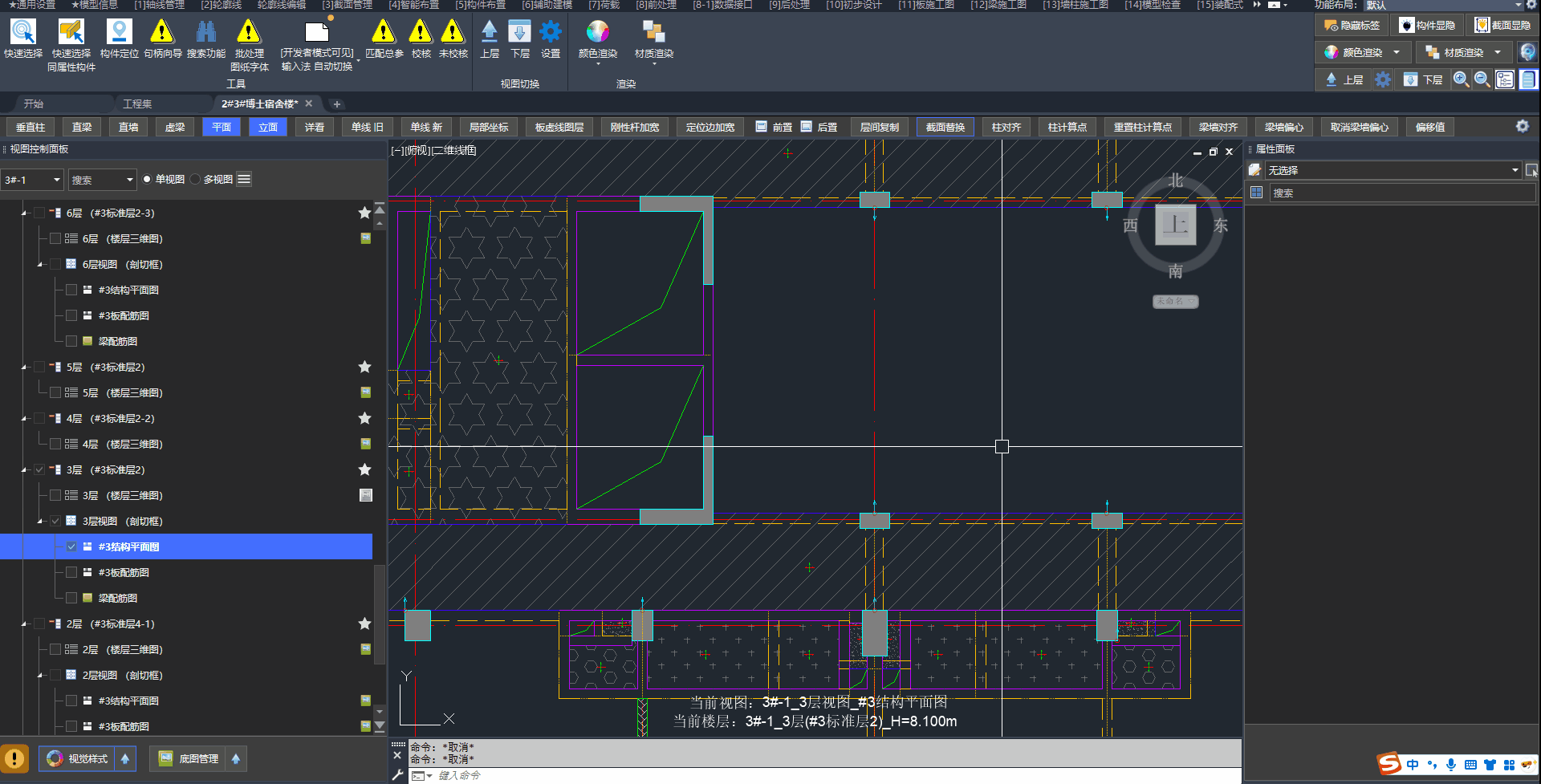Check the #3板配筋图 box under 3层视图
Screen dimensions: 1541x784
click(71, 572)
